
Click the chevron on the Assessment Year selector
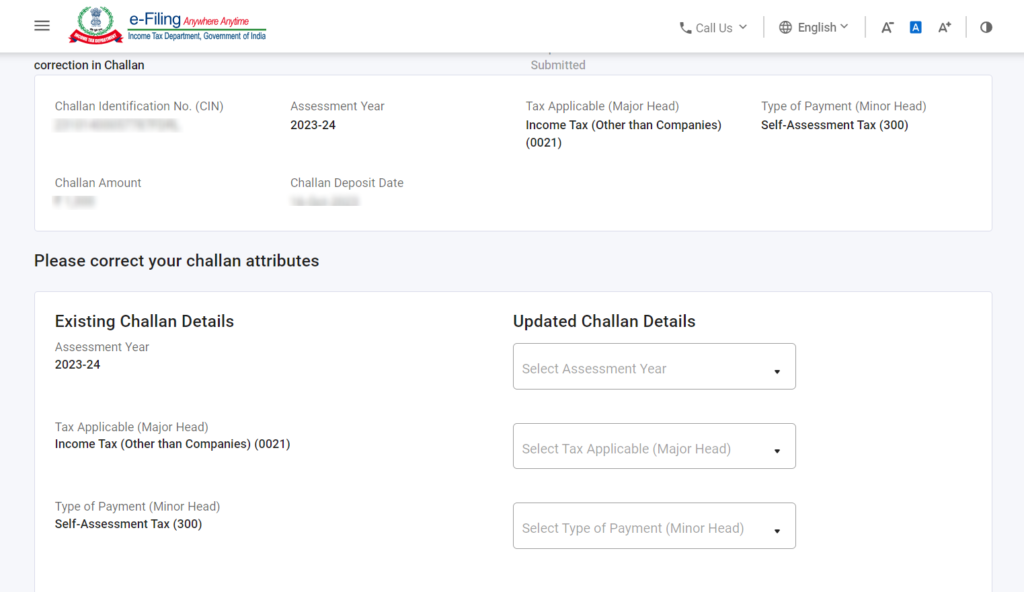tap(777, 368)
